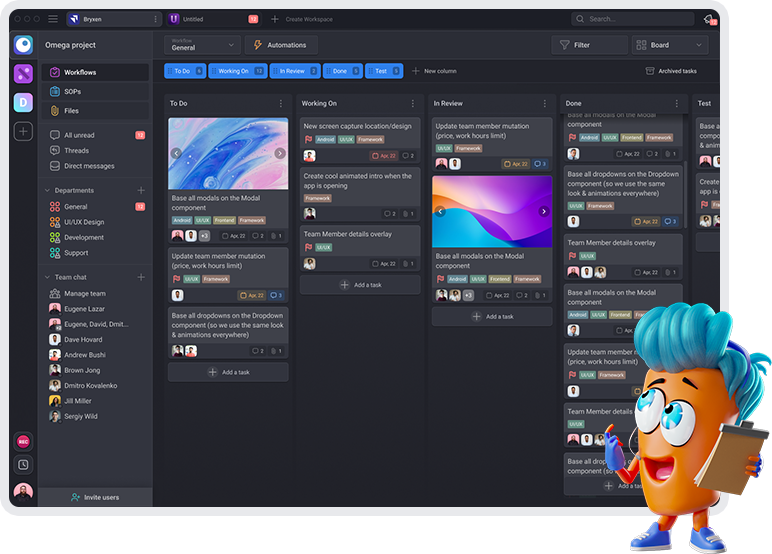Add a task in Working On column
This screenshot has height=554, width=772.
[x=360, y=285]
